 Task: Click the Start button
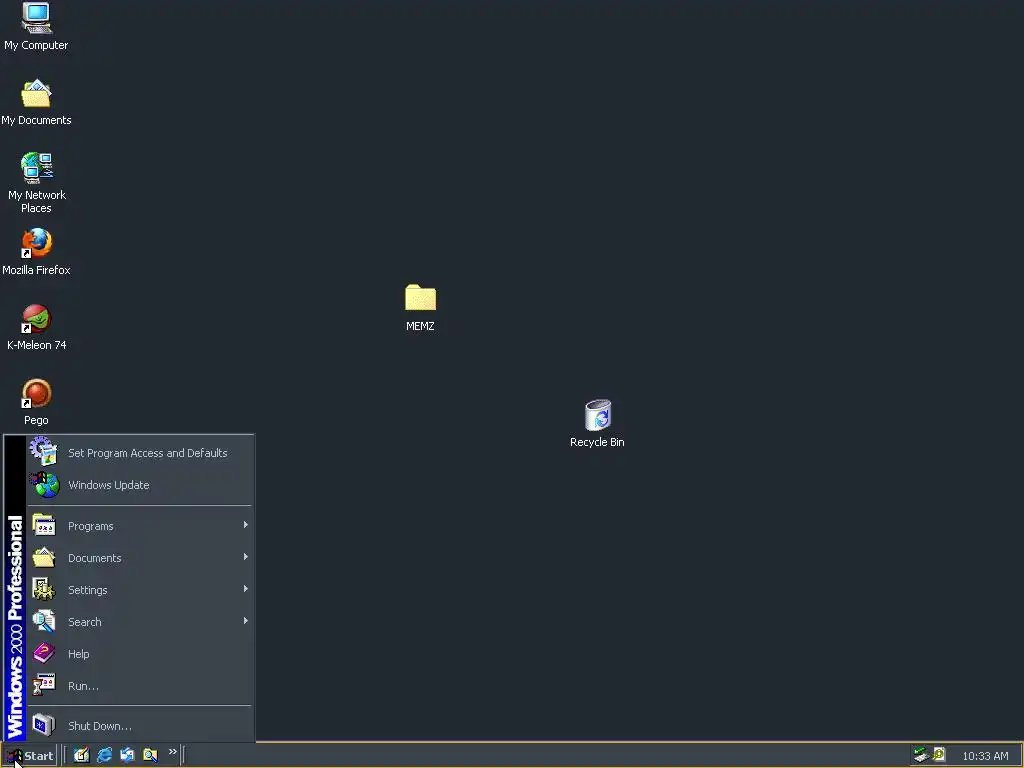click(x=29, y=756)
